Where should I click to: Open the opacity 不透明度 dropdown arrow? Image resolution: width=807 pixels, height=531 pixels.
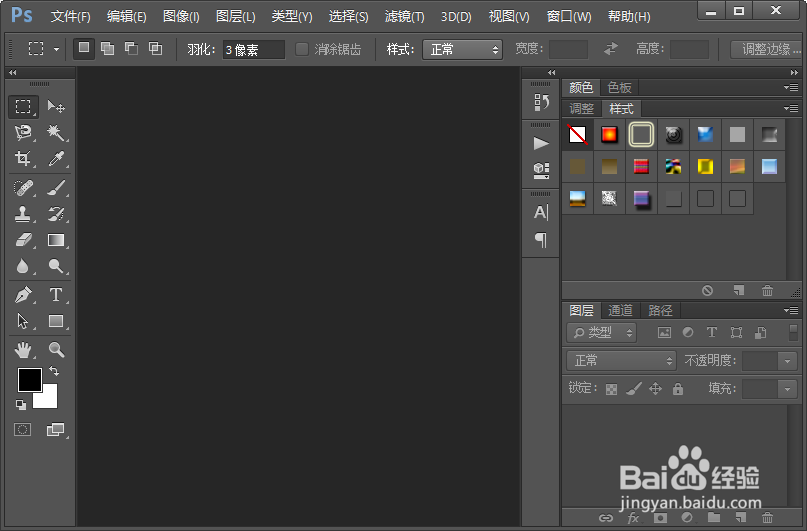tap(787, 361)
